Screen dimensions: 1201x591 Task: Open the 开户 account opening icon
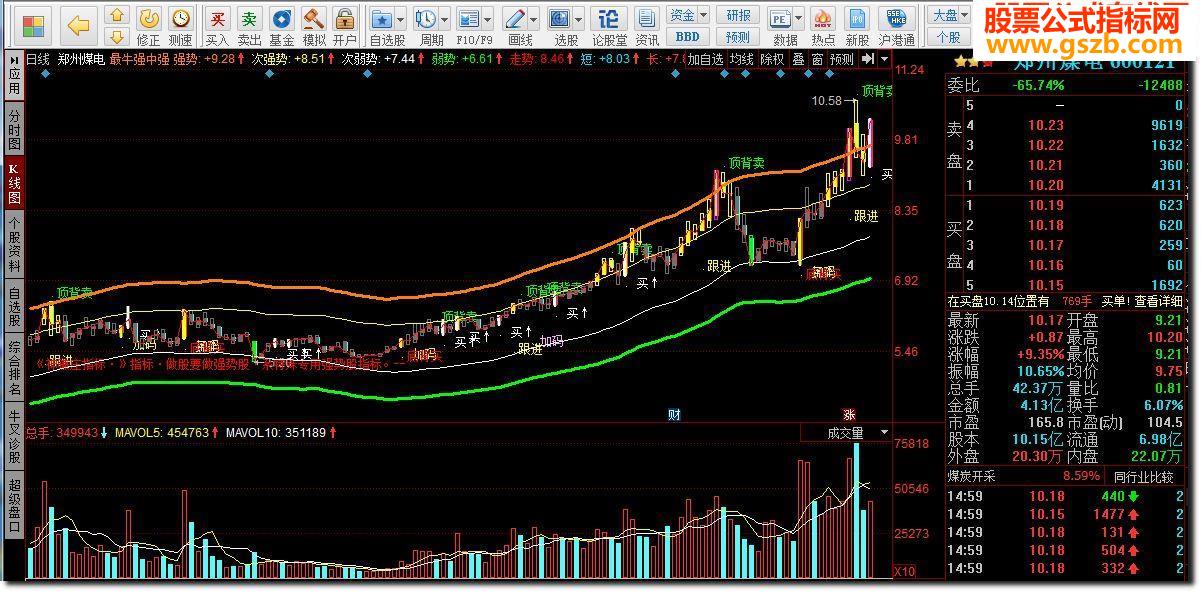345,18
